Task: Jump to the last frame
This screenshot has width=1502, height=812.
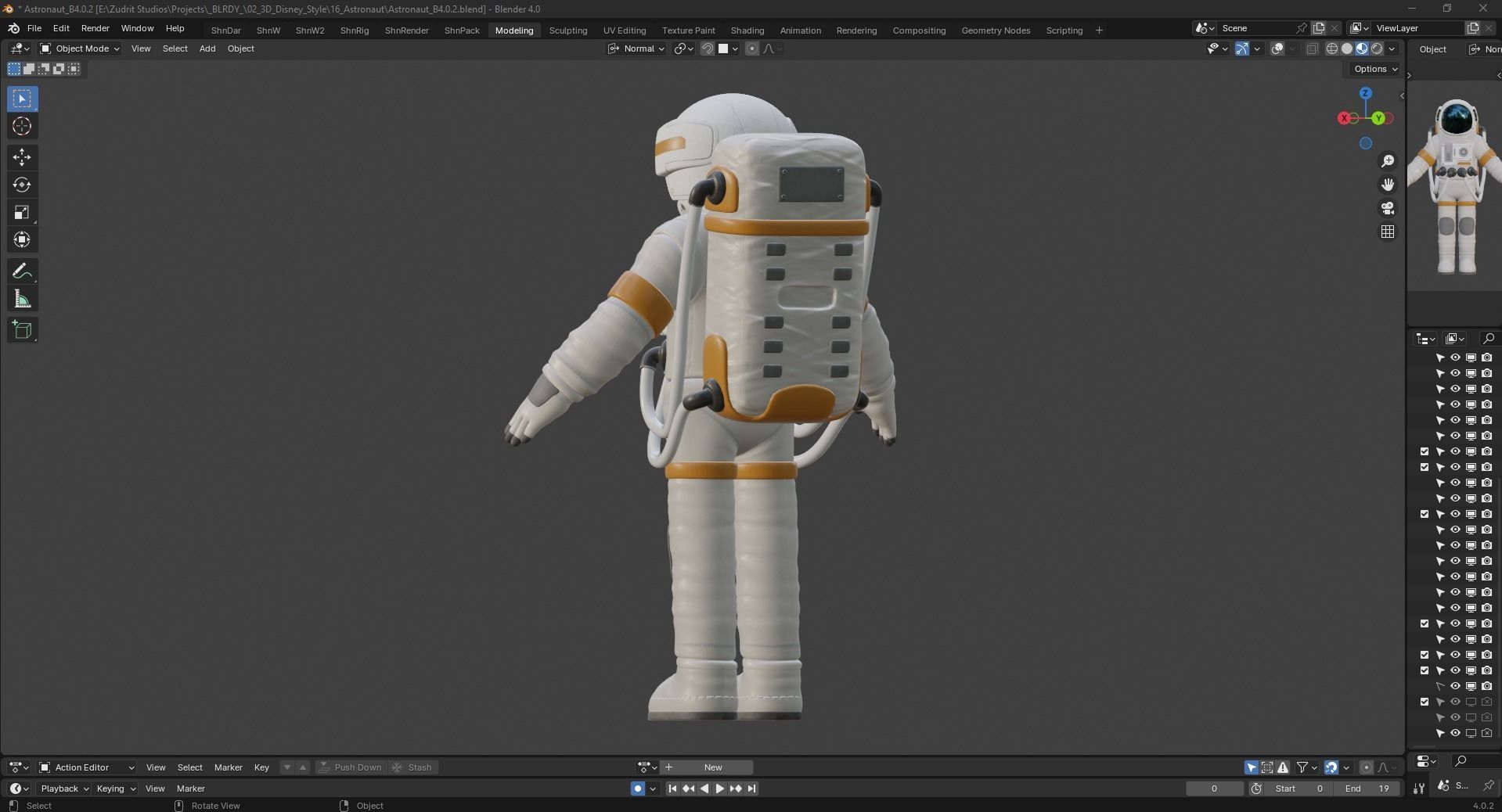Action: point(751,789)
